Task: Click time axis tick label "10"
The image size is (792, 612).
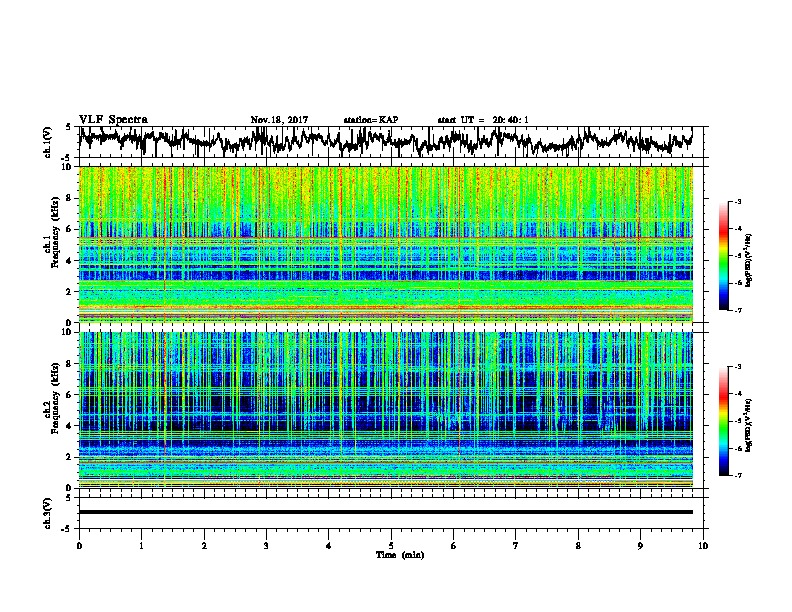Action: pyautogui.click(x=703, y=546)
